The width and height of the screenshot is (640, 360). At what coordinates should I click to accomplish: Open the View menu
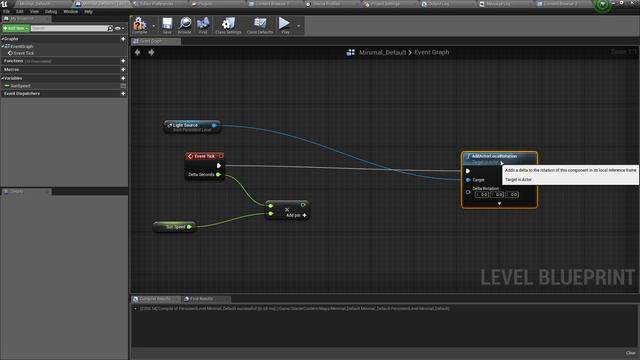pos(34,11)
